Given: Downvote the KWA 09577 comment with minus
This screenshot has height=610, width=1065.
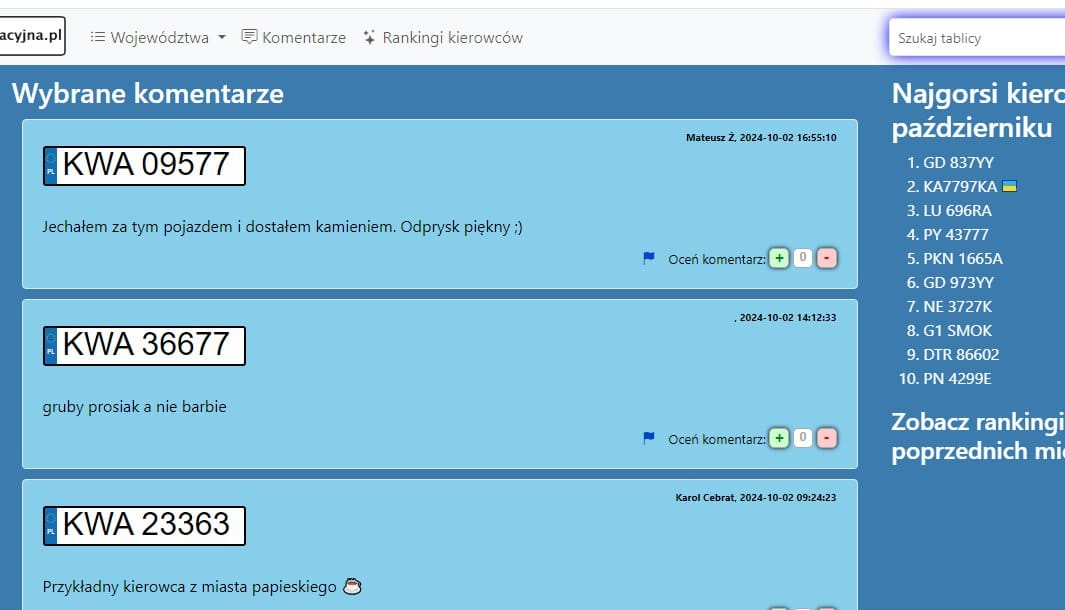Looking at the screenshot, I should (827, 258).
